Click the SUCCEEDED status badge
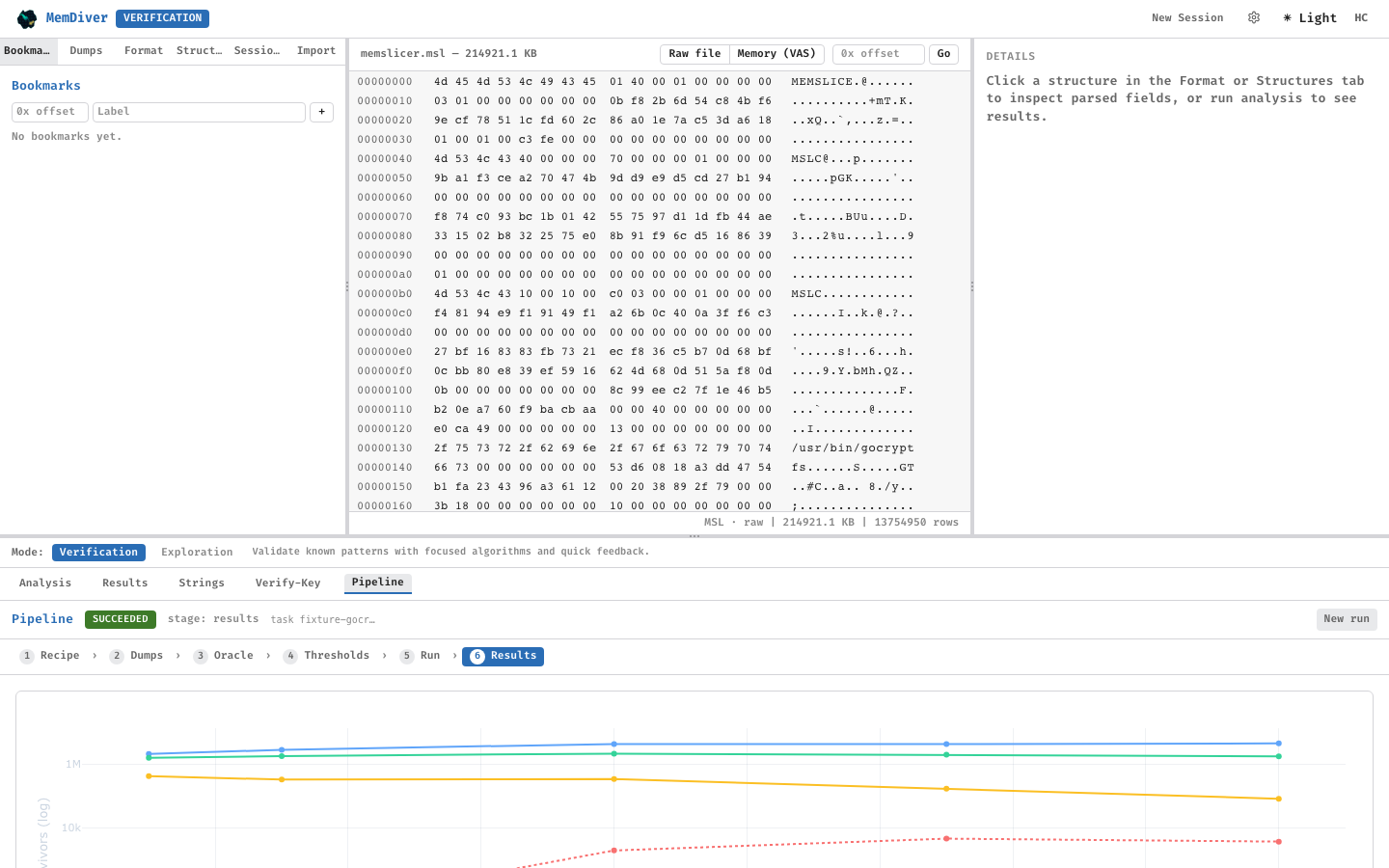This screenshot has width=1389, height=868. [121, 619]
